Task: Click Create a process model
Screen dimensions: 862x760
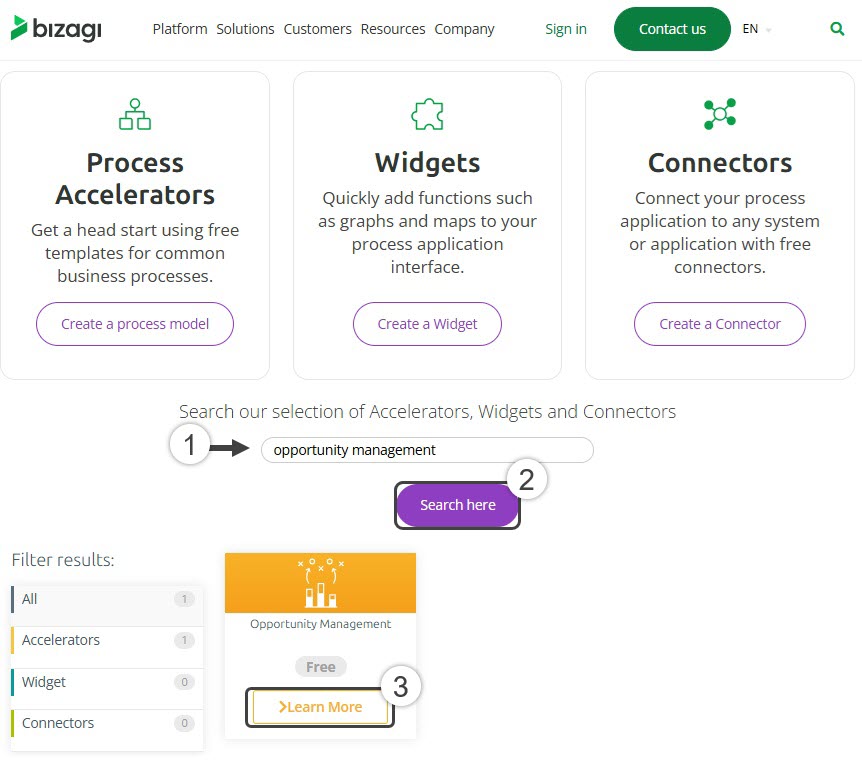Action: (134, 324)
